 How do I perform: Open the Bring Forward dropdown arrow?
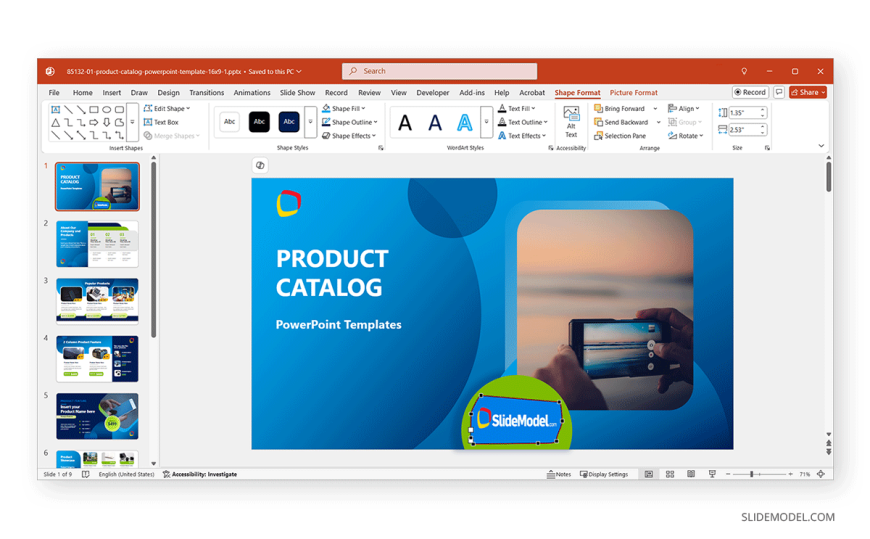click(655, 109)
